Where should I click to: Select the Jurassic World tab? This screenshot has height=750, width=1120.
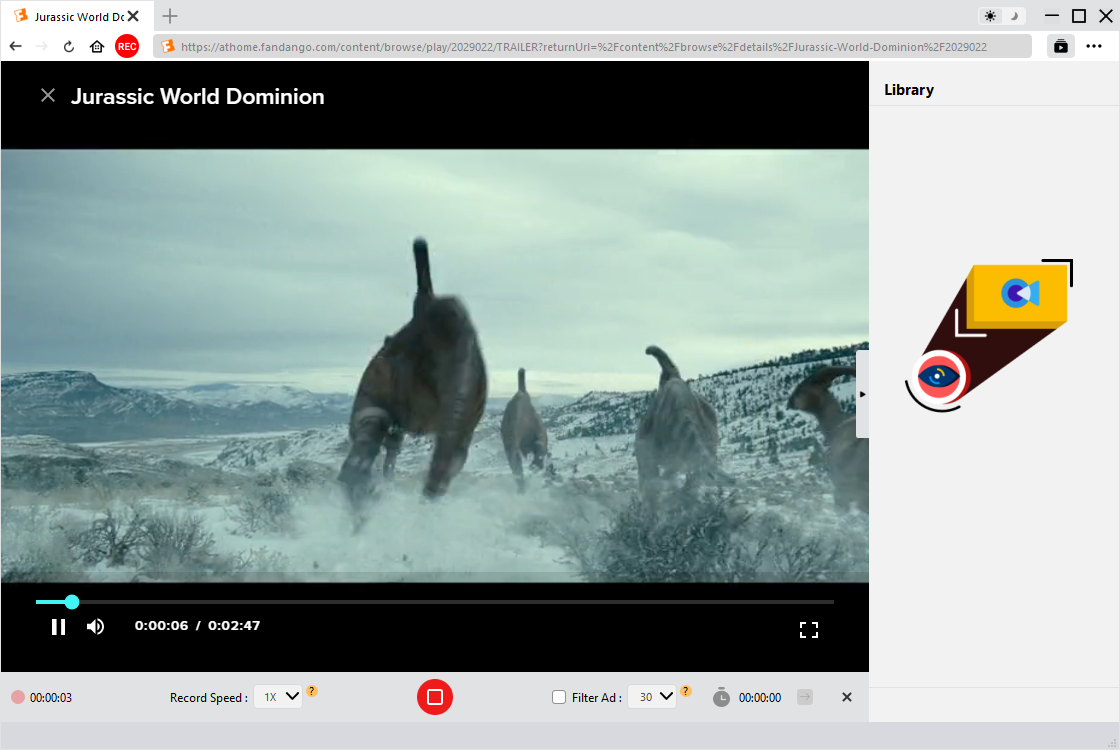[70, 17]
